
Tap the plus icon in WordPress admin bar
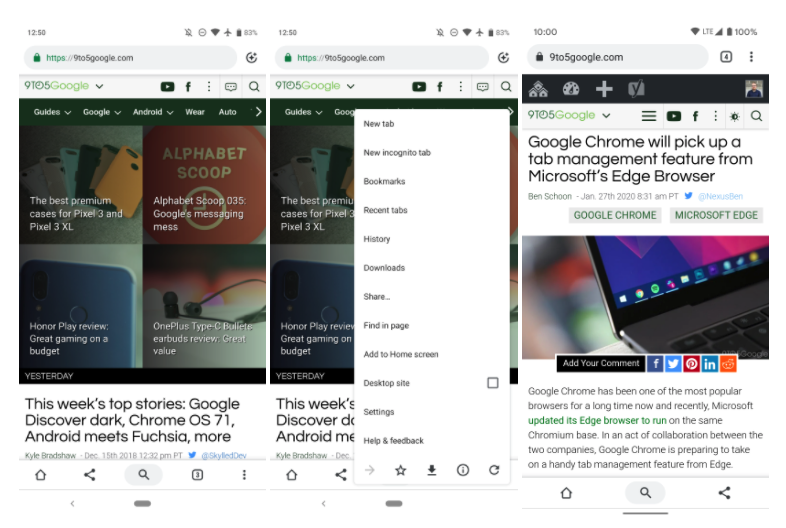[604, 89]
